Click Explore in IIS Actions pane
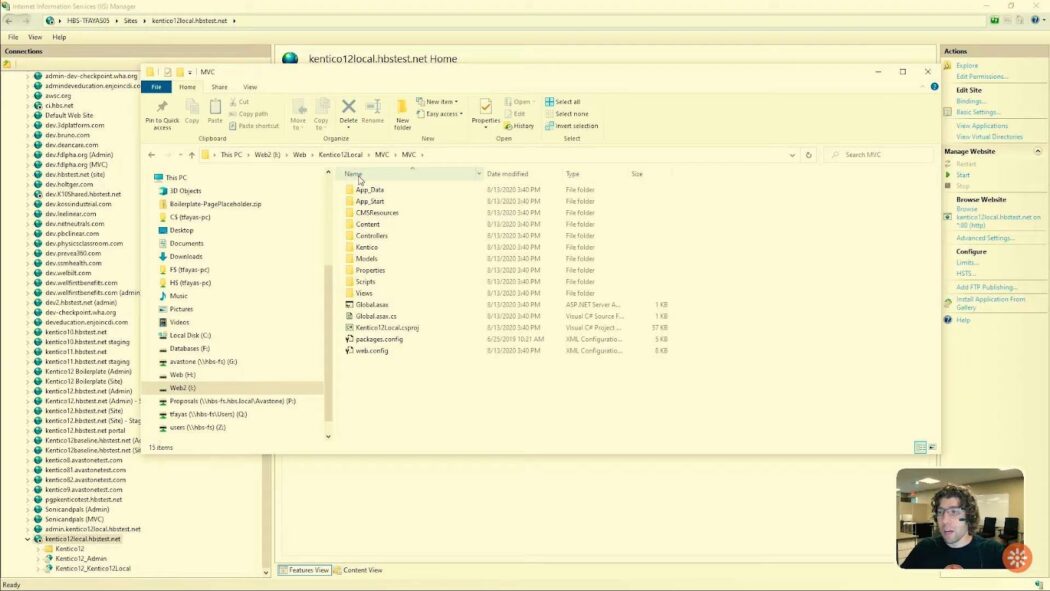 (x=967, y=66)
